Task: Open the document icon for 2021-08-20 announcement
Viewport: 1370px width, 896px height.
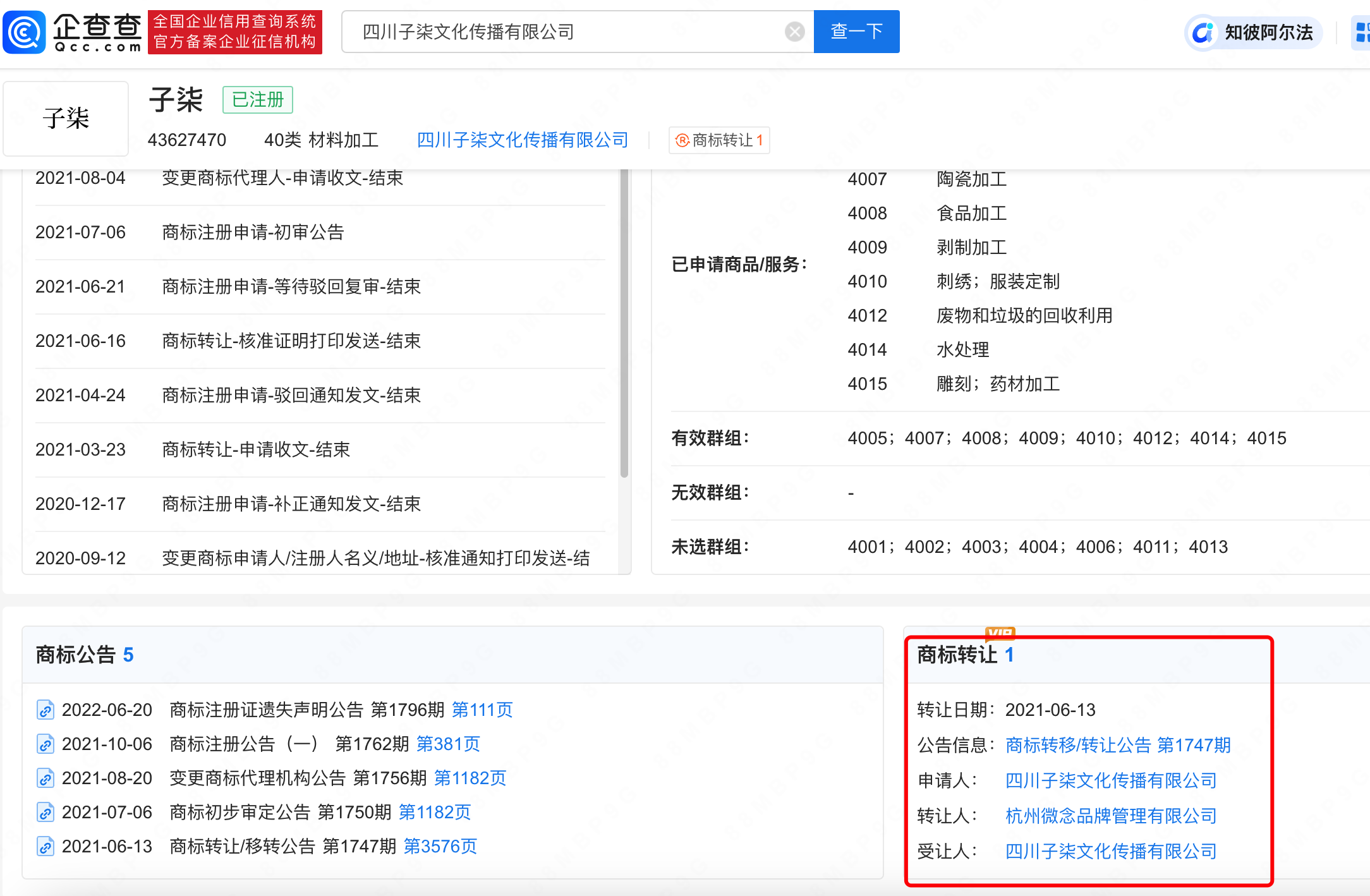Action: [45, 778]
